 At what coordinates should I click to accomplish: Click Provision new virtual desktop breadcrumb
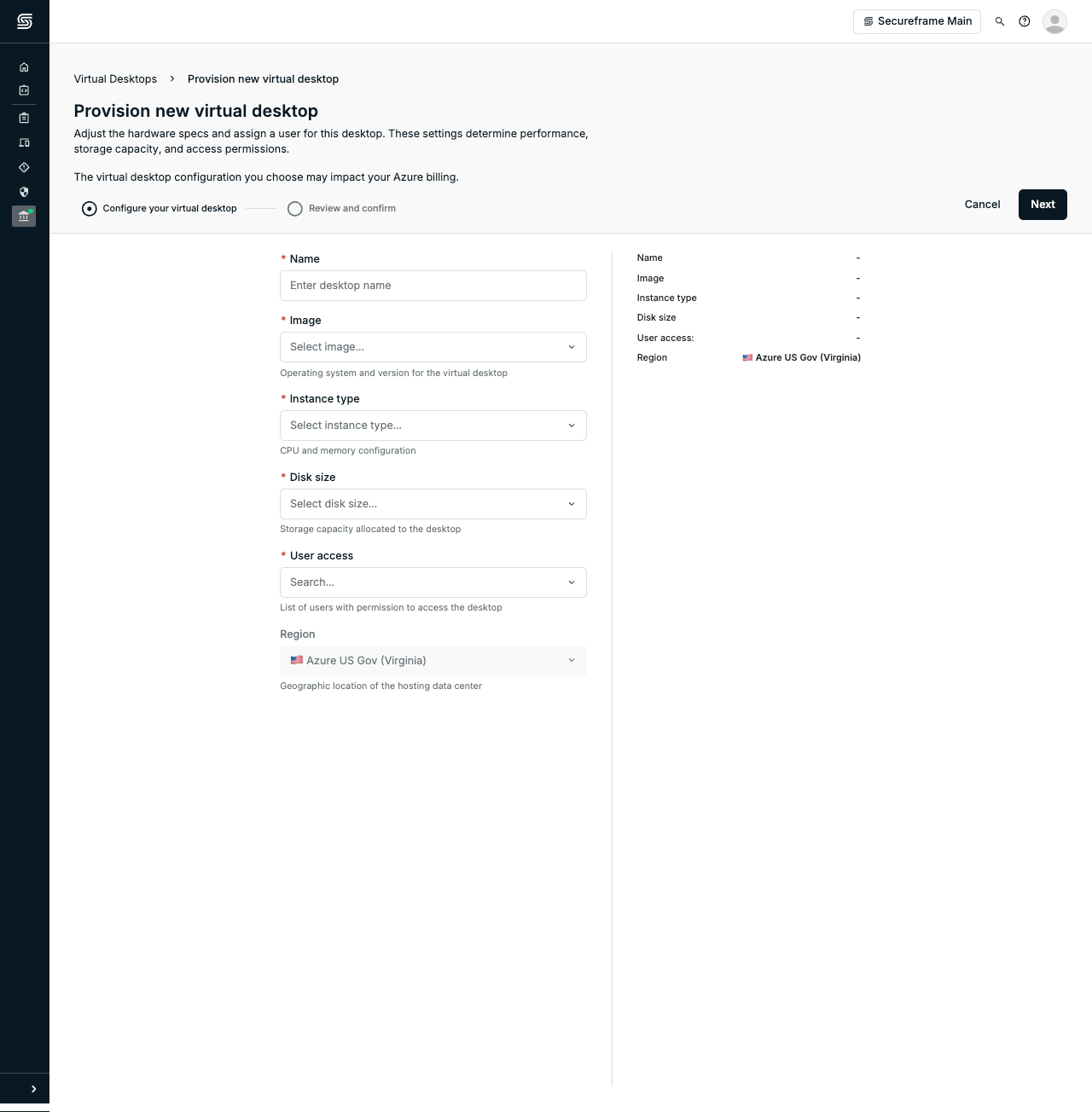263,79
